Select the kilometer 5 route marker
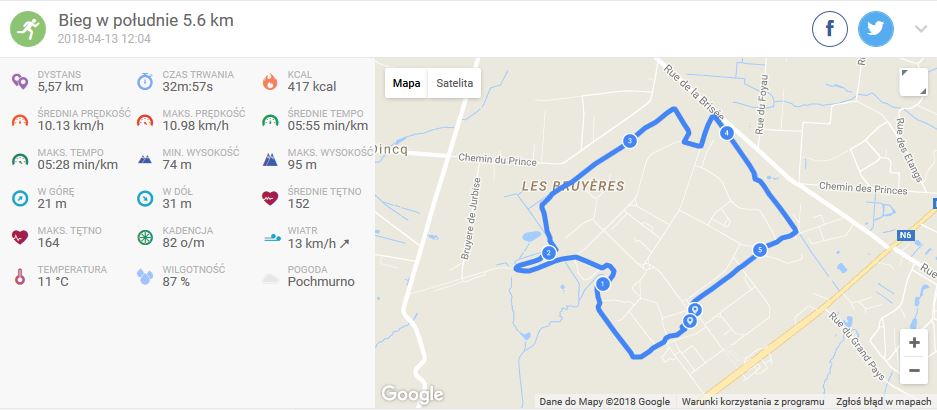 tap(760, 250)
